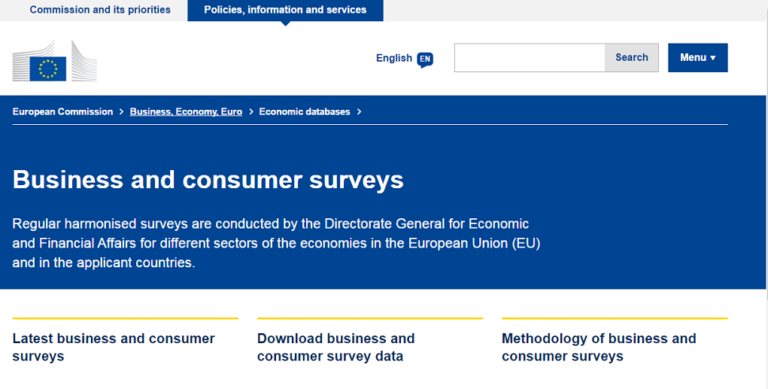Click chevron after European Commission breadcrumb
The width and height of the screenshot is (768, 389).
tap(121, 112)
